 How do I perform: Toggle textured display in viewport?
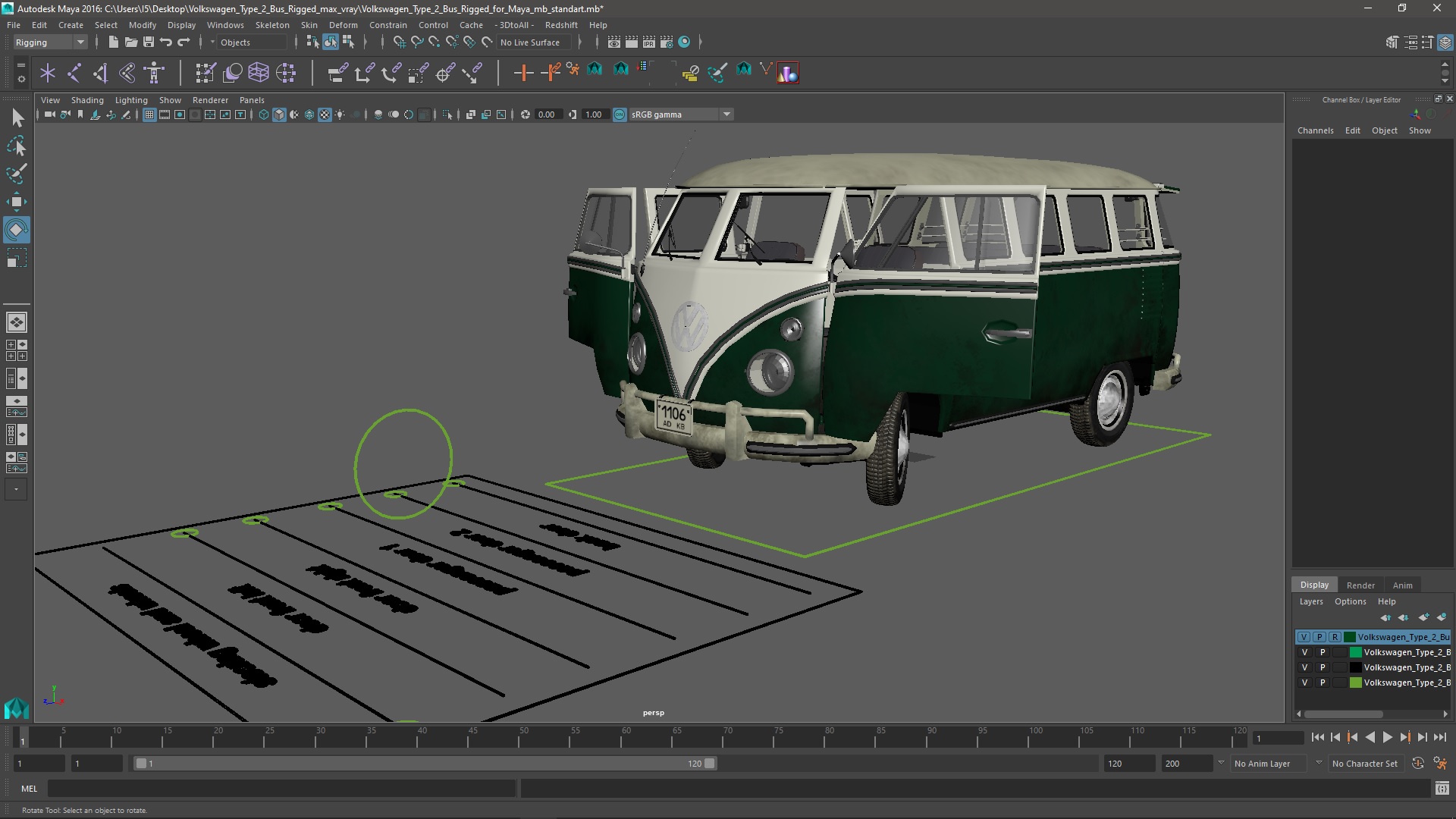click(x=325, y=115)
